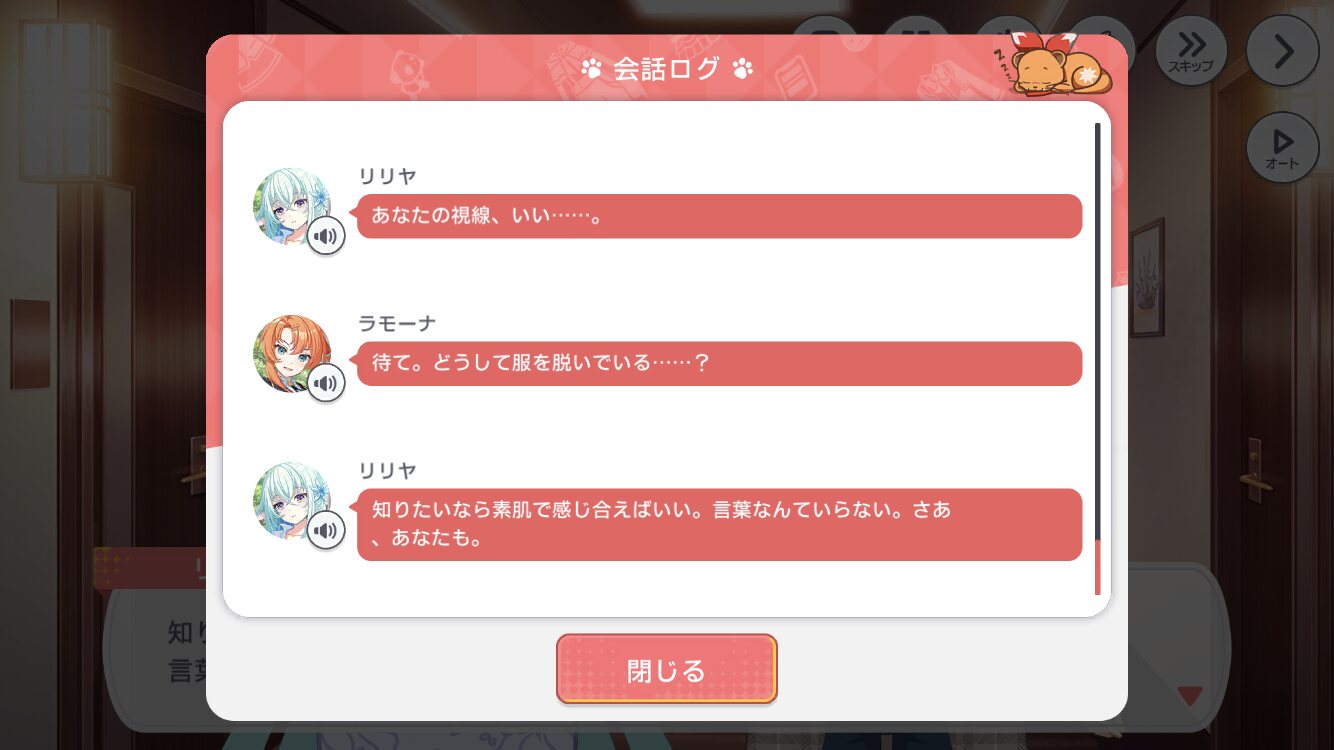Click the red down-triangle advance indicator
1334x750 pixels.
coord(1189,695)
